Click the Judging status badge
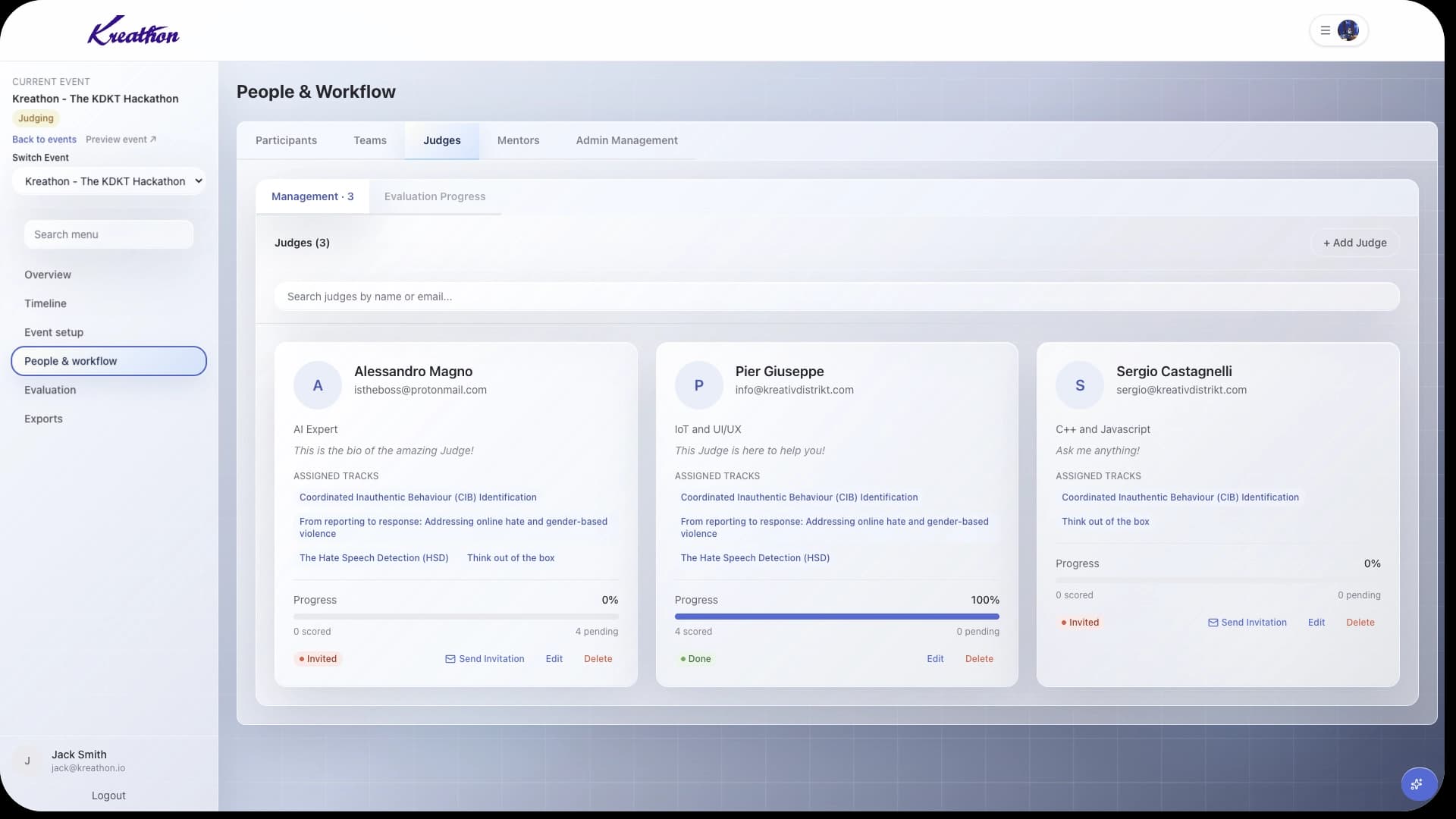 pyautogui.click(x=36, y=118)
